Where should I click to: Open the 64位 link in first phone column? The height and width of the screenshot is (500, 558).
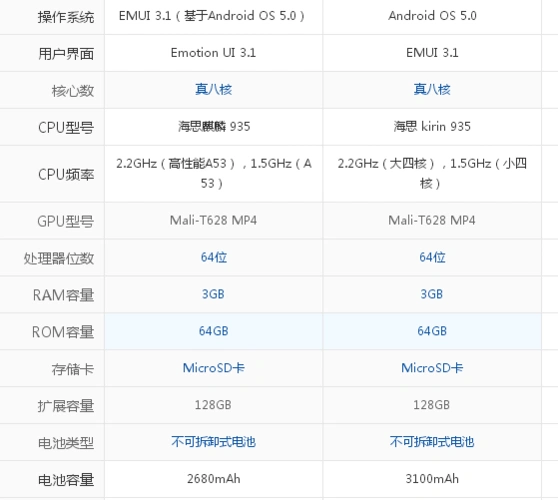click(214, 257)
